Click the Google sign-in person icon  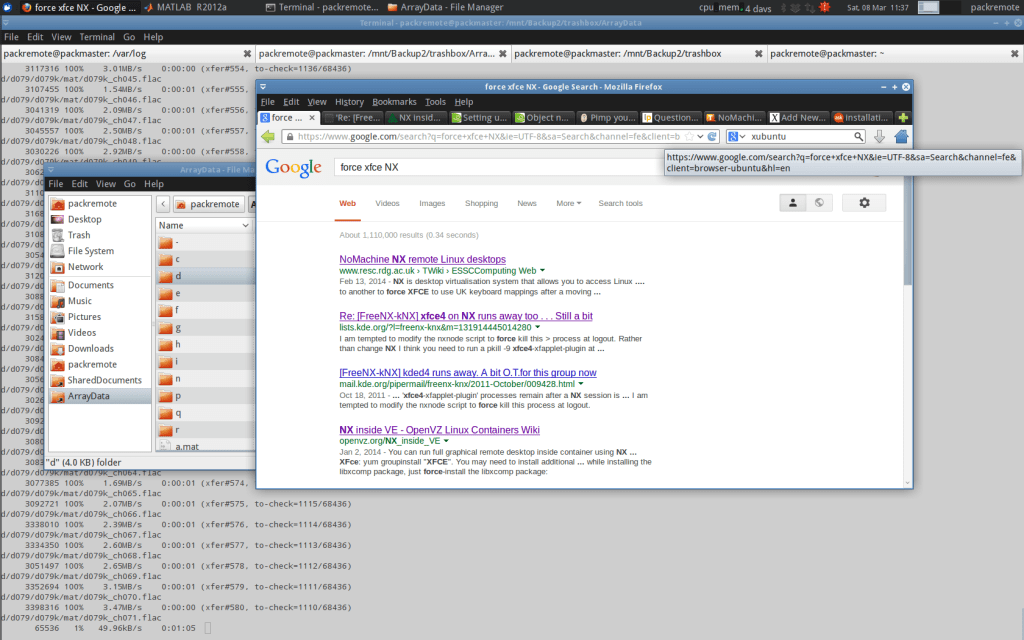click(x=792, y=202)
